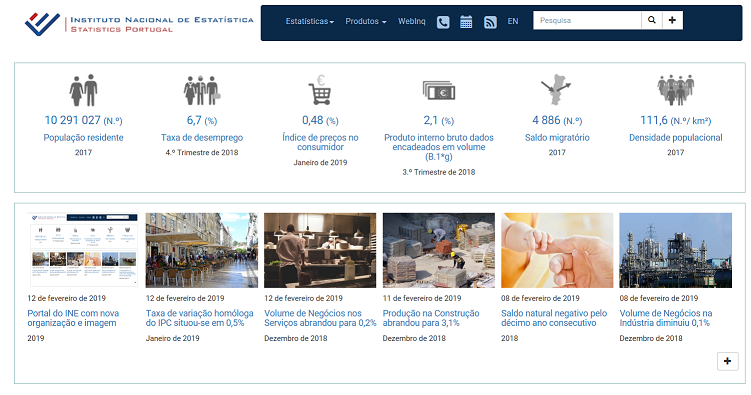Open the RSS feed icon
Image resolution: width=751 pixels, height=395 pixels.
click(490, 22)
